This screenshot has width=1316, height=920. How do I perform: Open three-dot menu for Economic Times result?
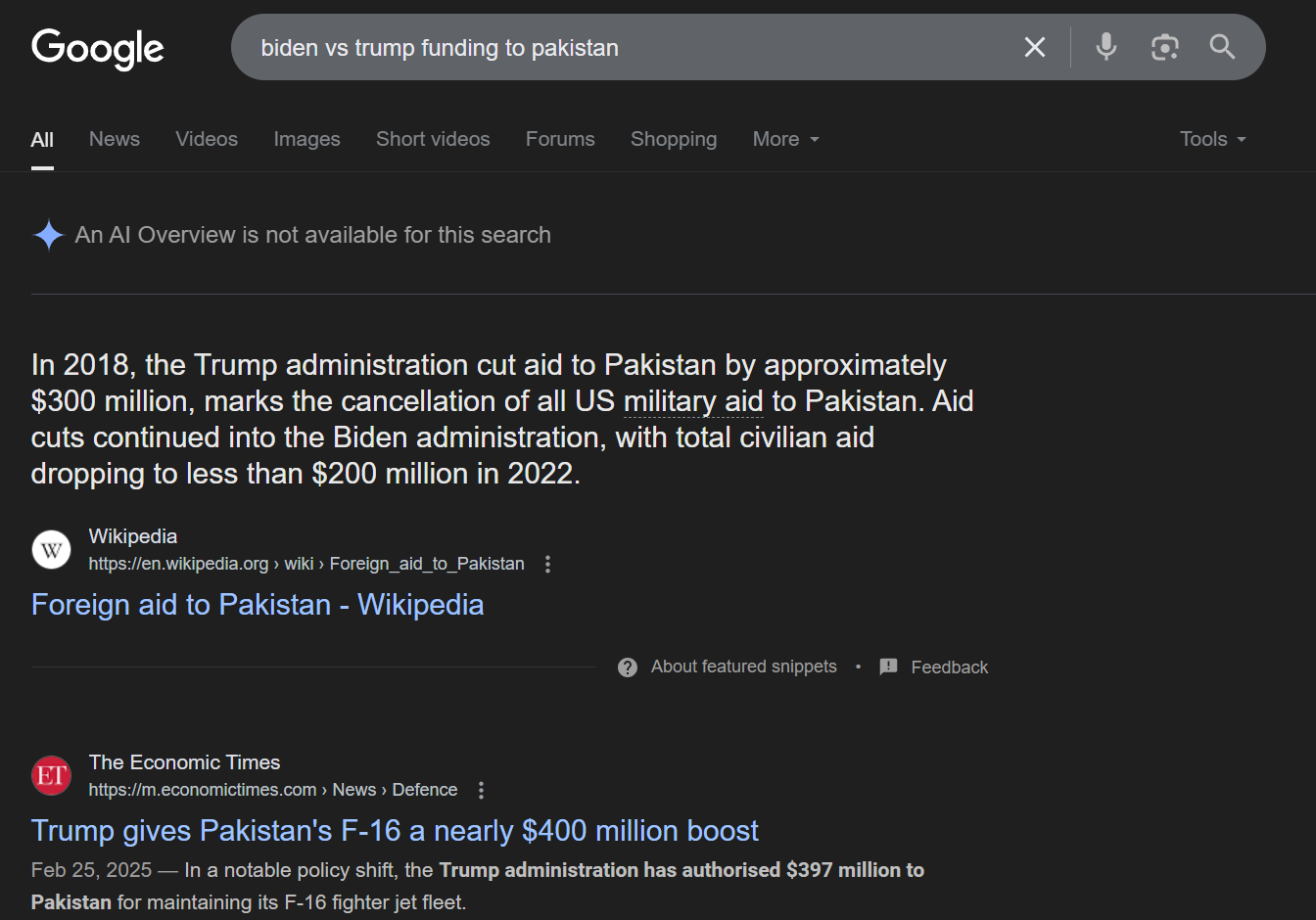481,791
